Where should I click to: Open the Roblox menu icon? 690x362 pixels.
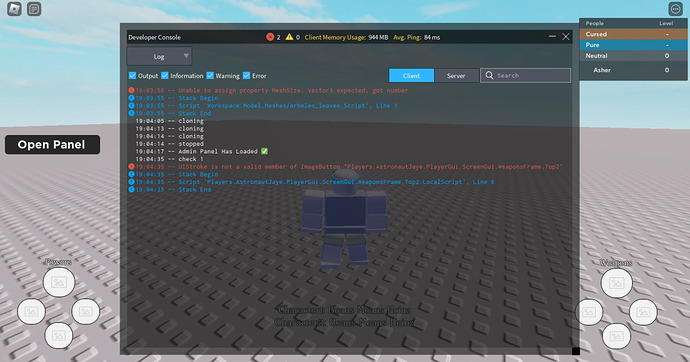pos(14,9)
